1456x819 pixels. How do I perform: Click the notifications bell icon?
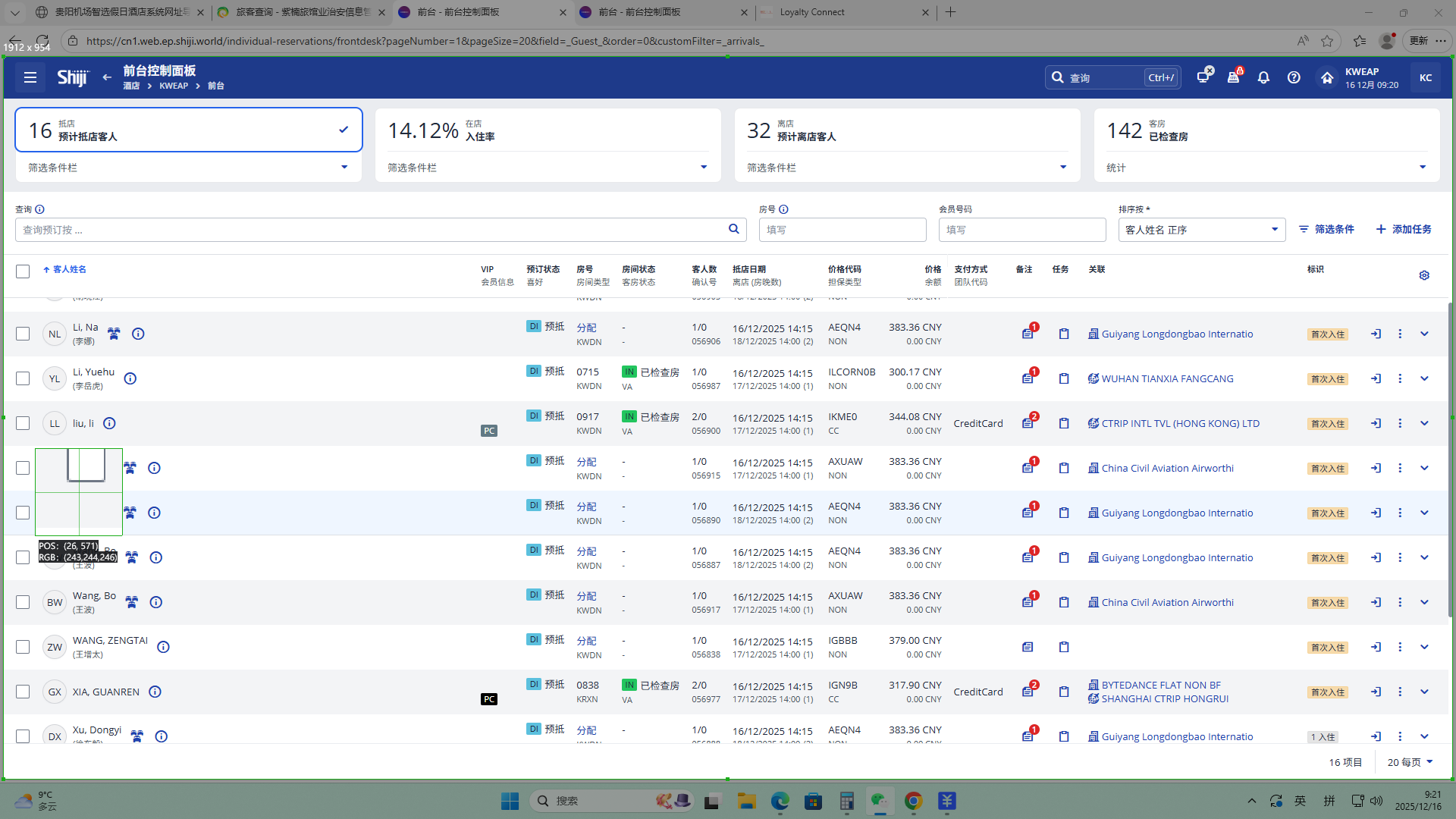(x=1263, y=77)
